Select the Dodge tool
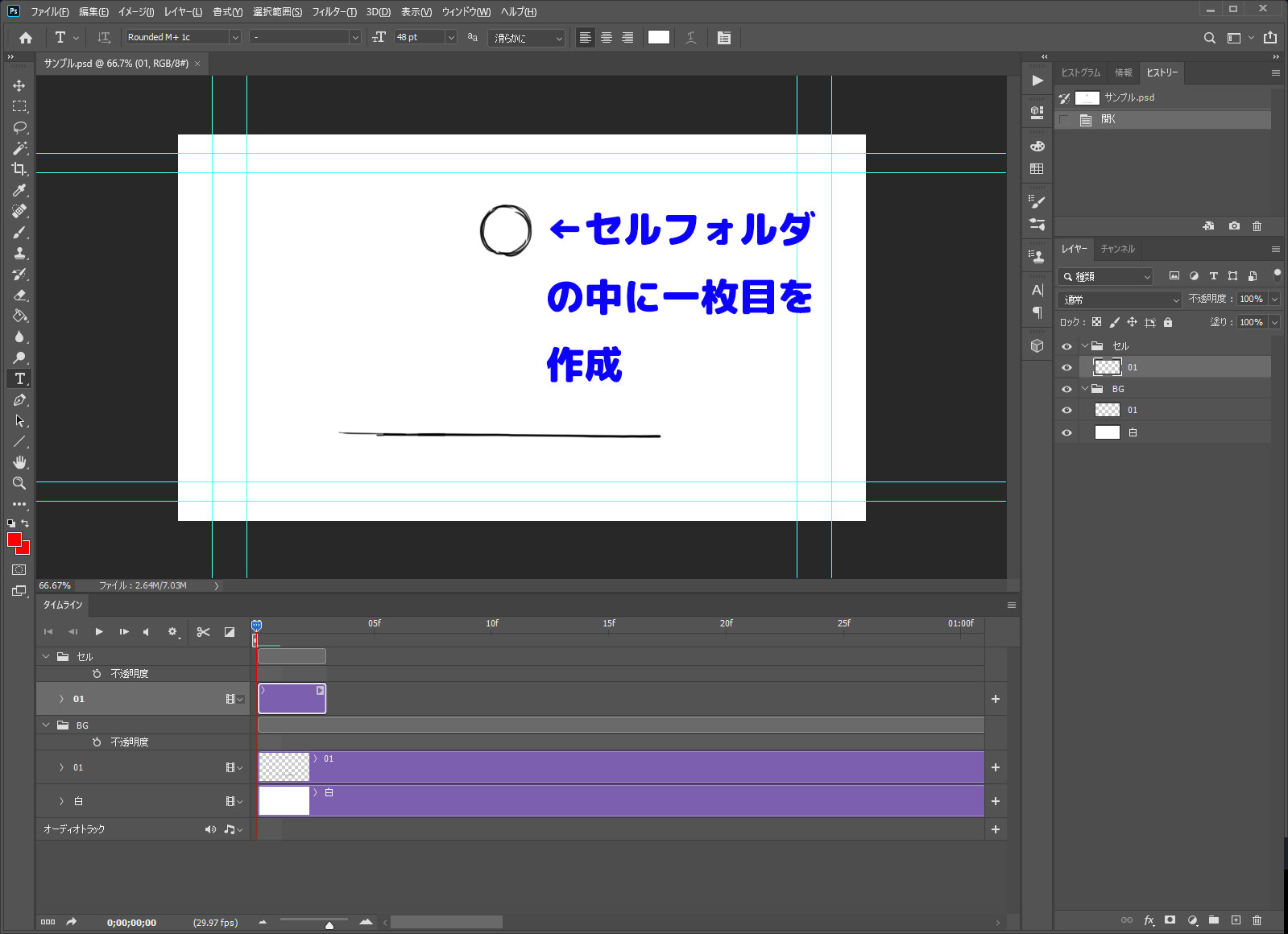The image size is (1288, 934). pyautogui.click(x=19, y=357)
